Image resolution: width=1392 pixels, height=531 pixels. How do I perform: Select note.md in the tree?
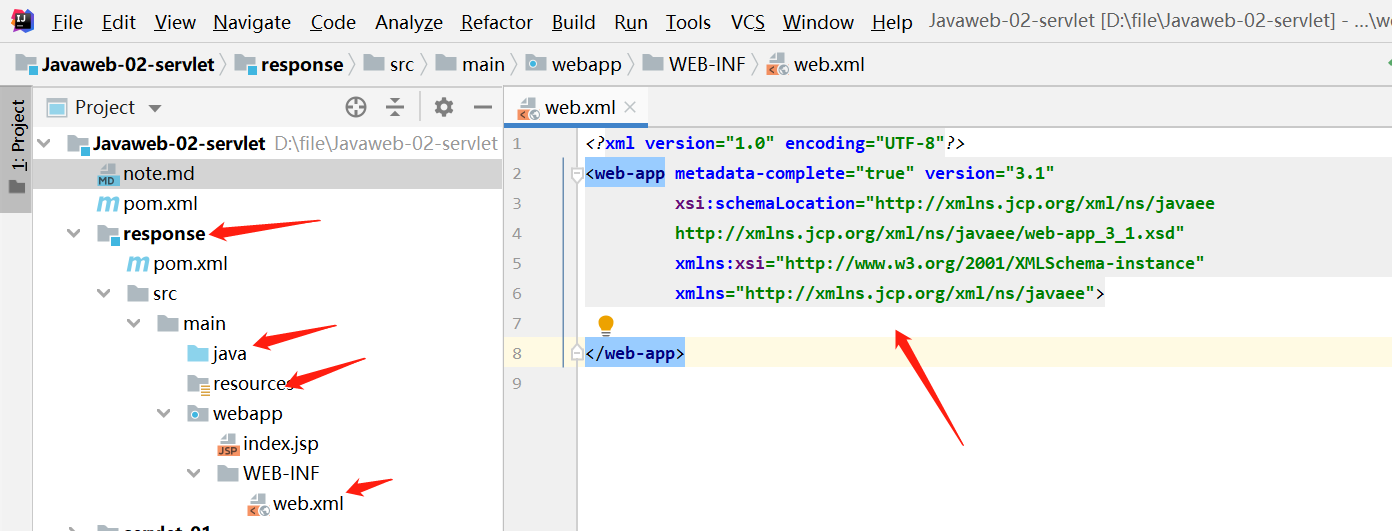158,173
